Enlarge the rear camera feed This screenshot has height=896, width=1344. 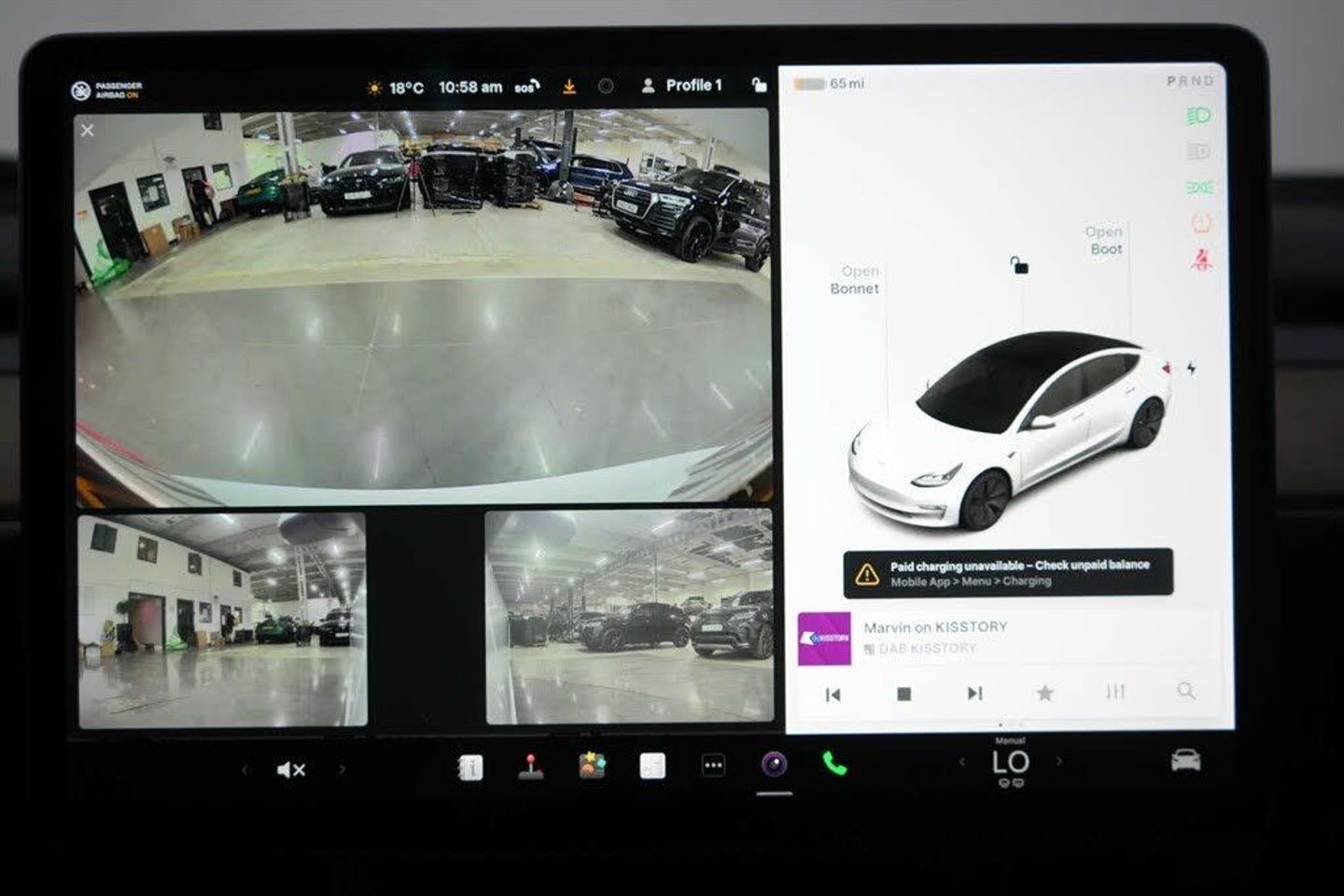click(423, 308)
